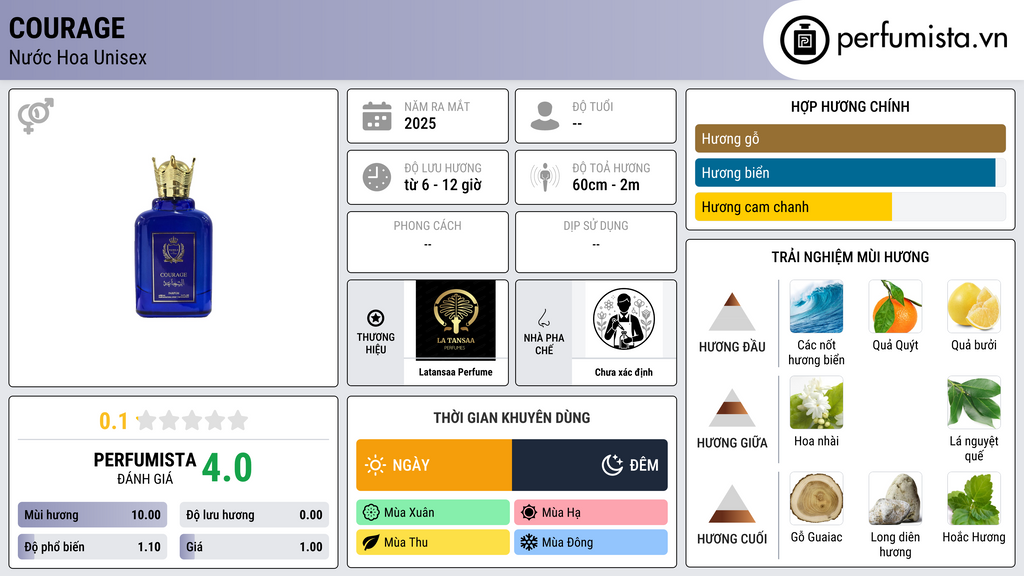1024x576 pixels.
Task: Click the nose icon above Nhà pha chế
Action: pyautogui.click(x=543, y=319)
